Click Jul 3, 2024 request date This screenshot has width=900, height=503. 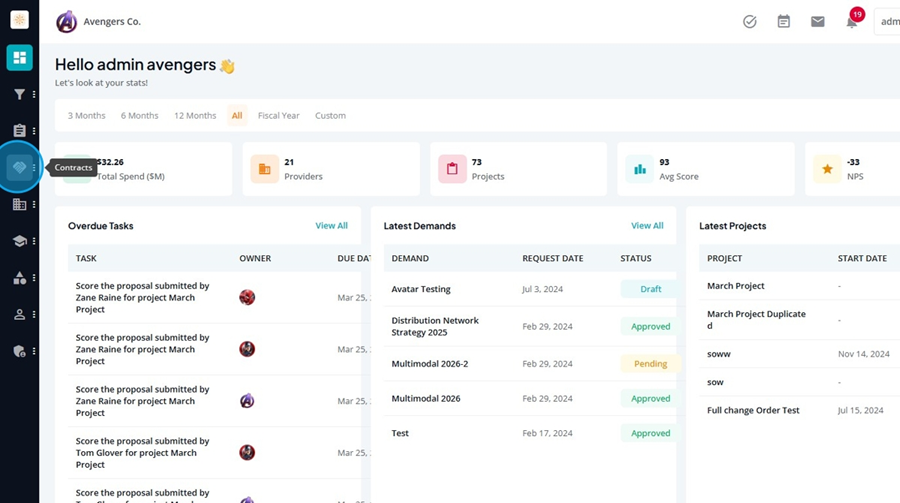[542, 289]
